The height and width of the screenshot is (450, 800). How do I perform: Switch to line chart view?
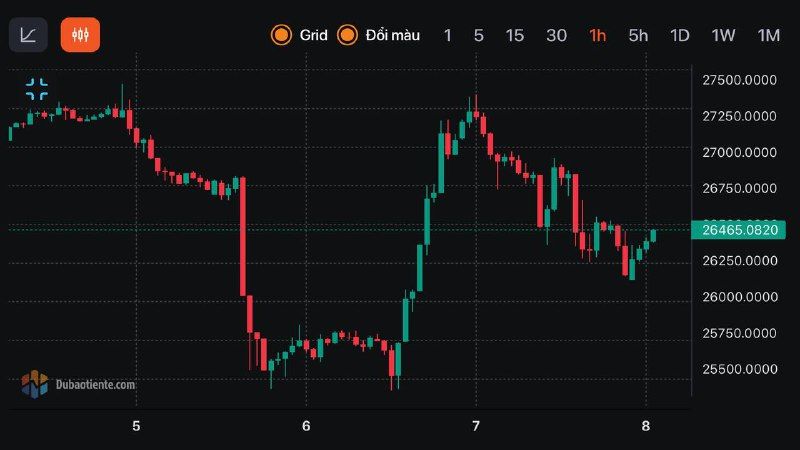click(28, 35)
